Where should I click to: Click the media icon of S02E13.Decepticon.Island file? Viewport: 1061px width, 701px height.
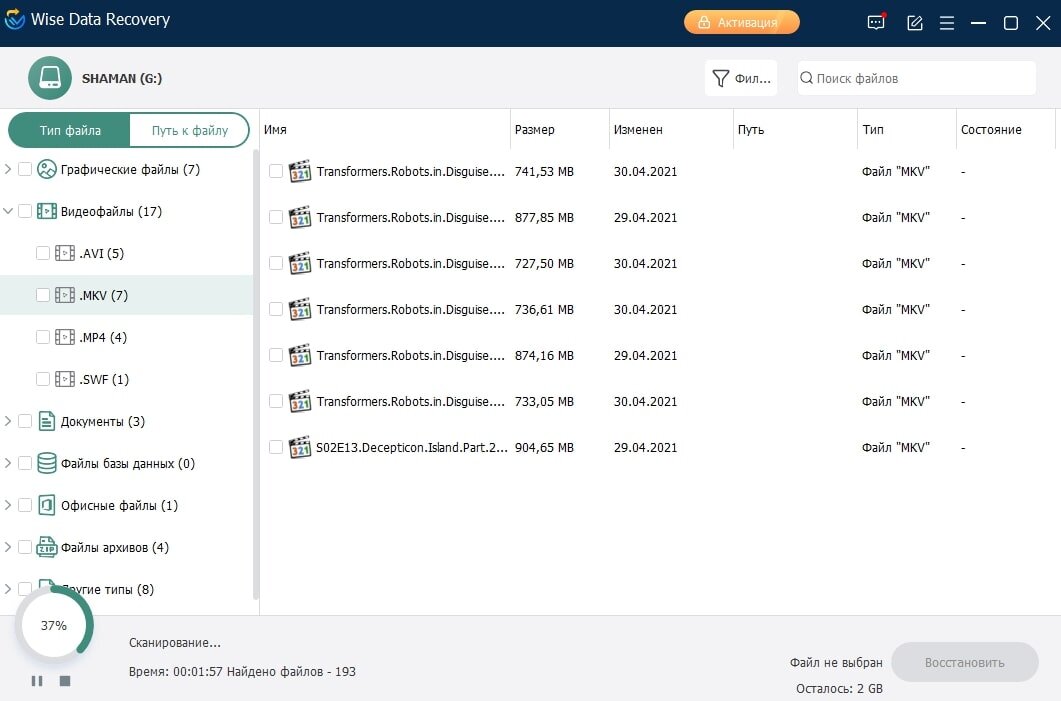pos(300,447)
